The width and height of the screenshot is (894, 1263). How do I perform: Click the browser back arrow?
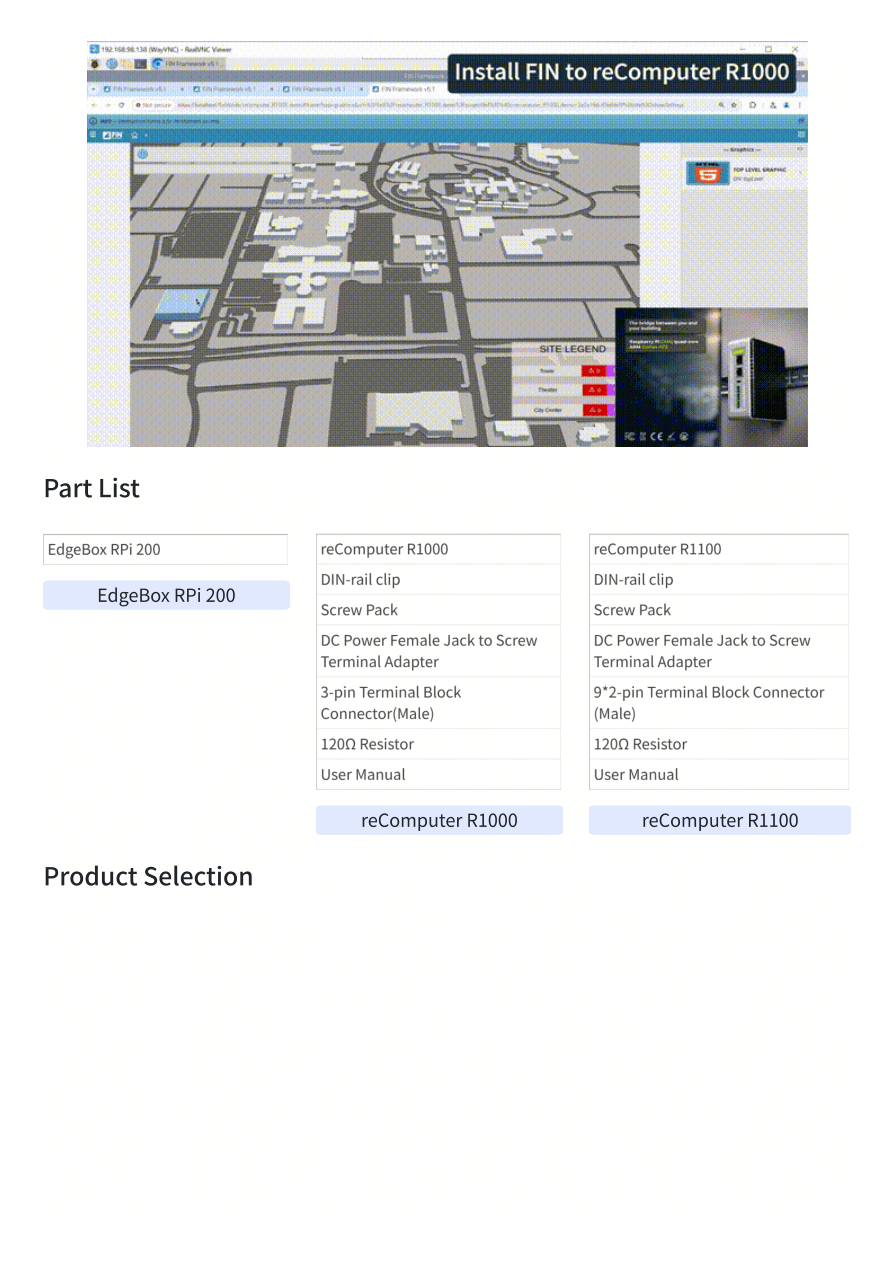coord(95,104)
